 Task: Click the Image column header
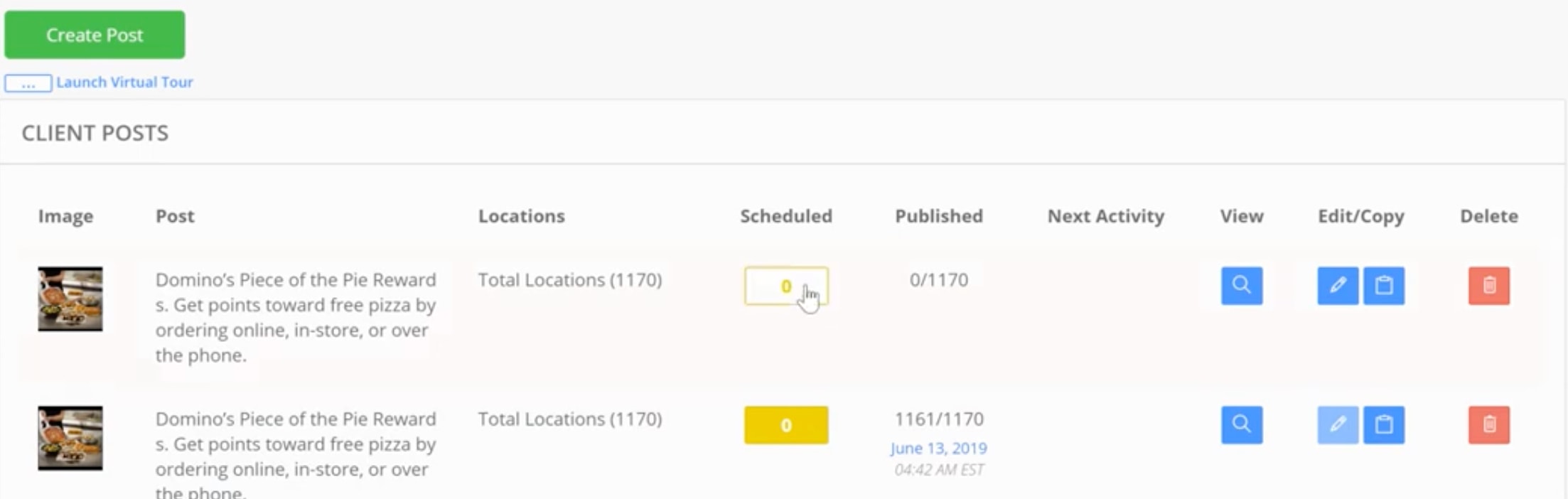[x=65, y=216]
